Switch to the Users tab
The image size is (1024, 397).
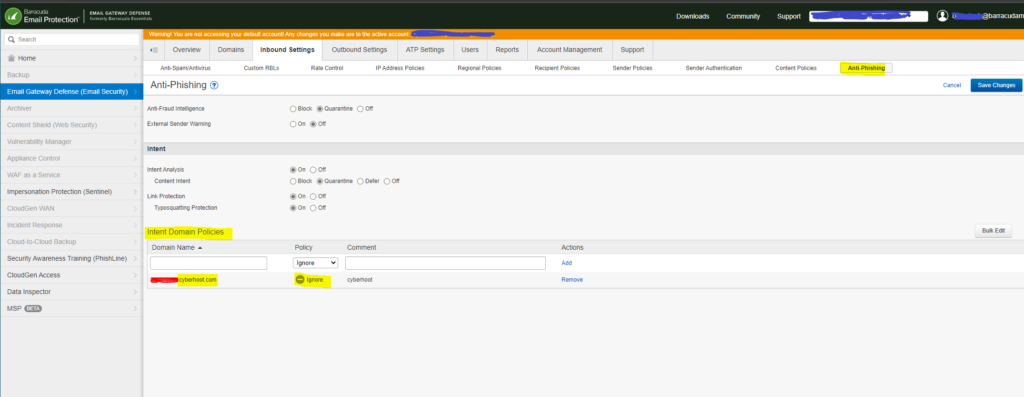click(x=470, y=50)
